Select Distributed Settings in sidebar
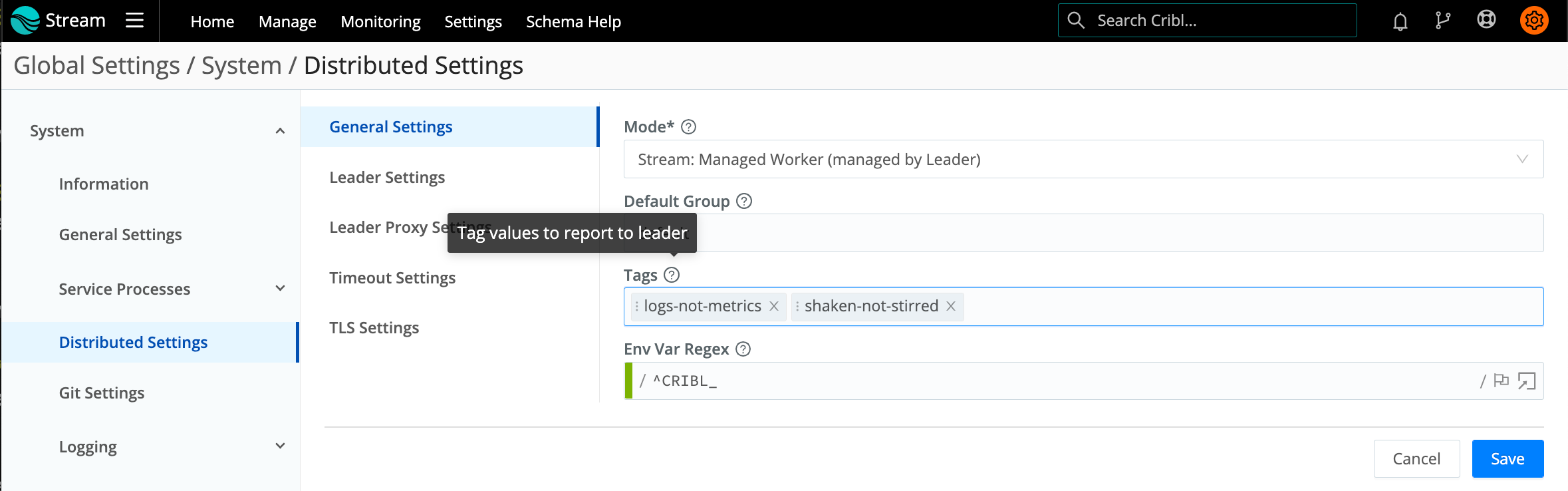 (x=150, y=342)
